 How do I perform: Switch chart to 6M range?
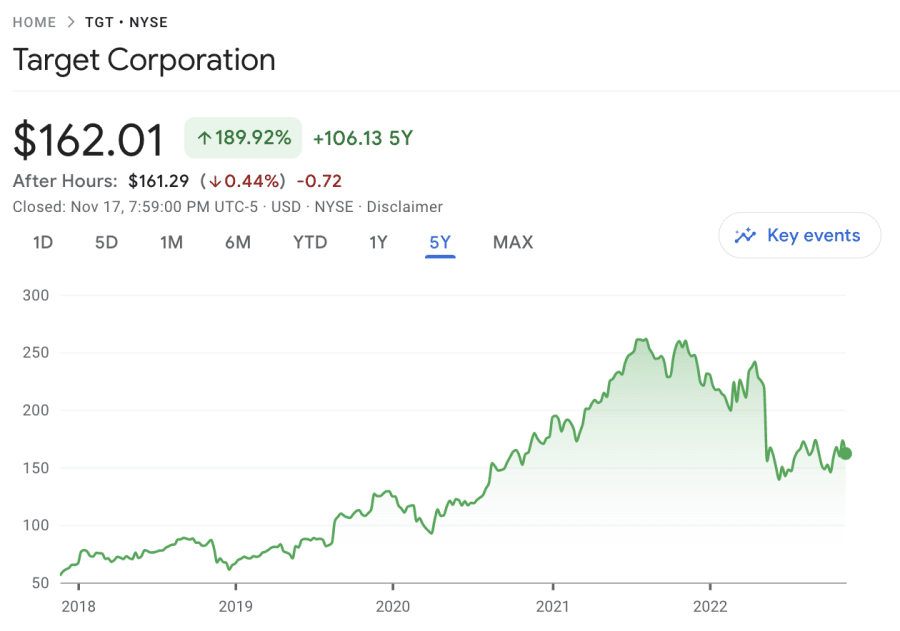point(237,242)
